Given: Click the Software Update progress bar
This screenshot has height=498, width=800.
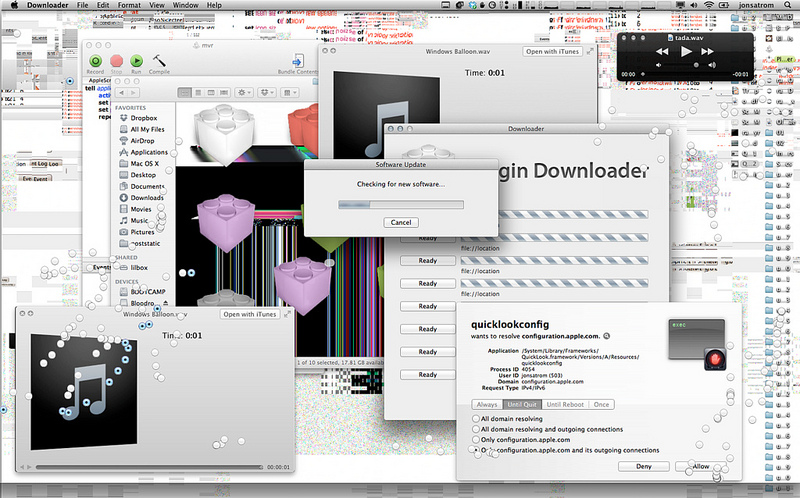Looking at the screenshot, I should (x=401, y=205).
